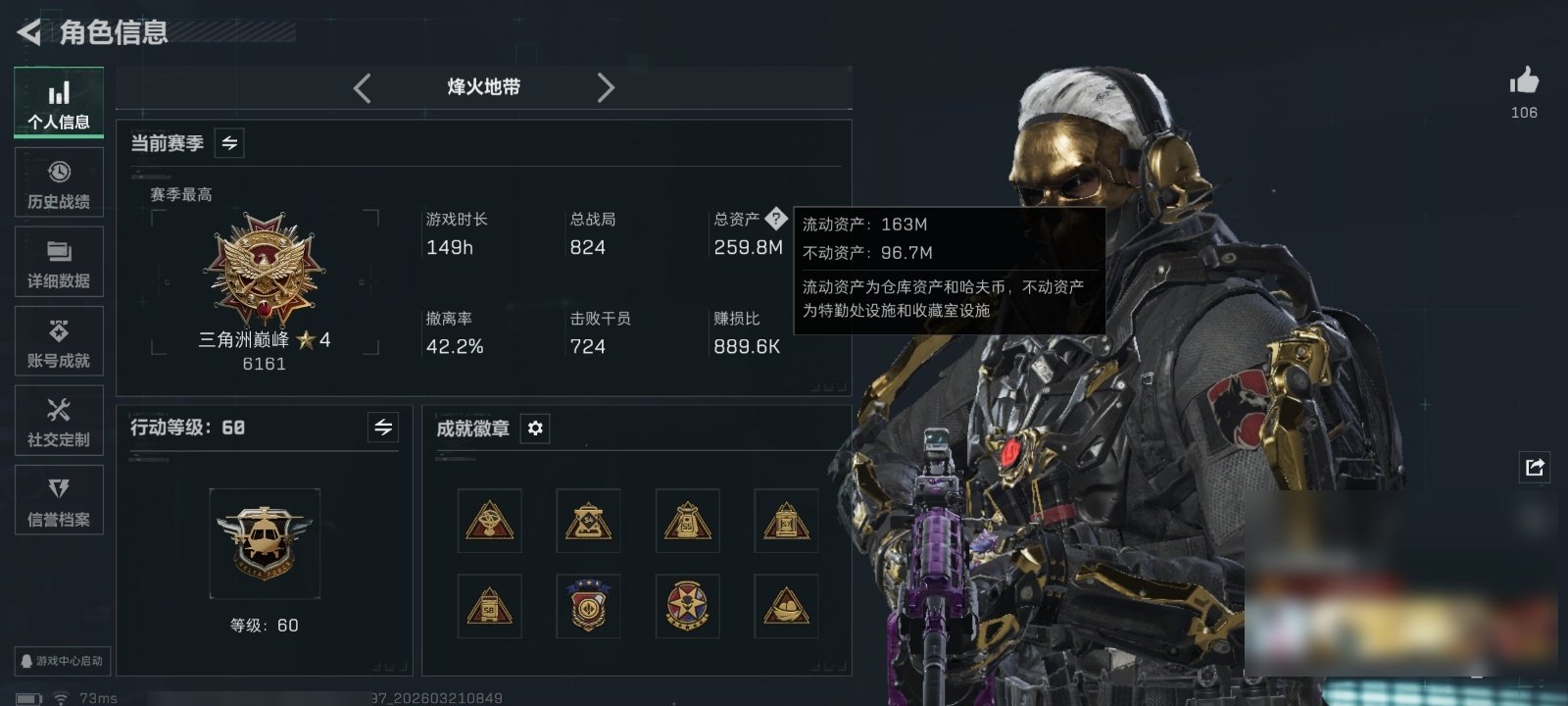Like the profile with thumbs-up icon
Viewport: 1568px width, 706px height.
(x=1524, y=80)
